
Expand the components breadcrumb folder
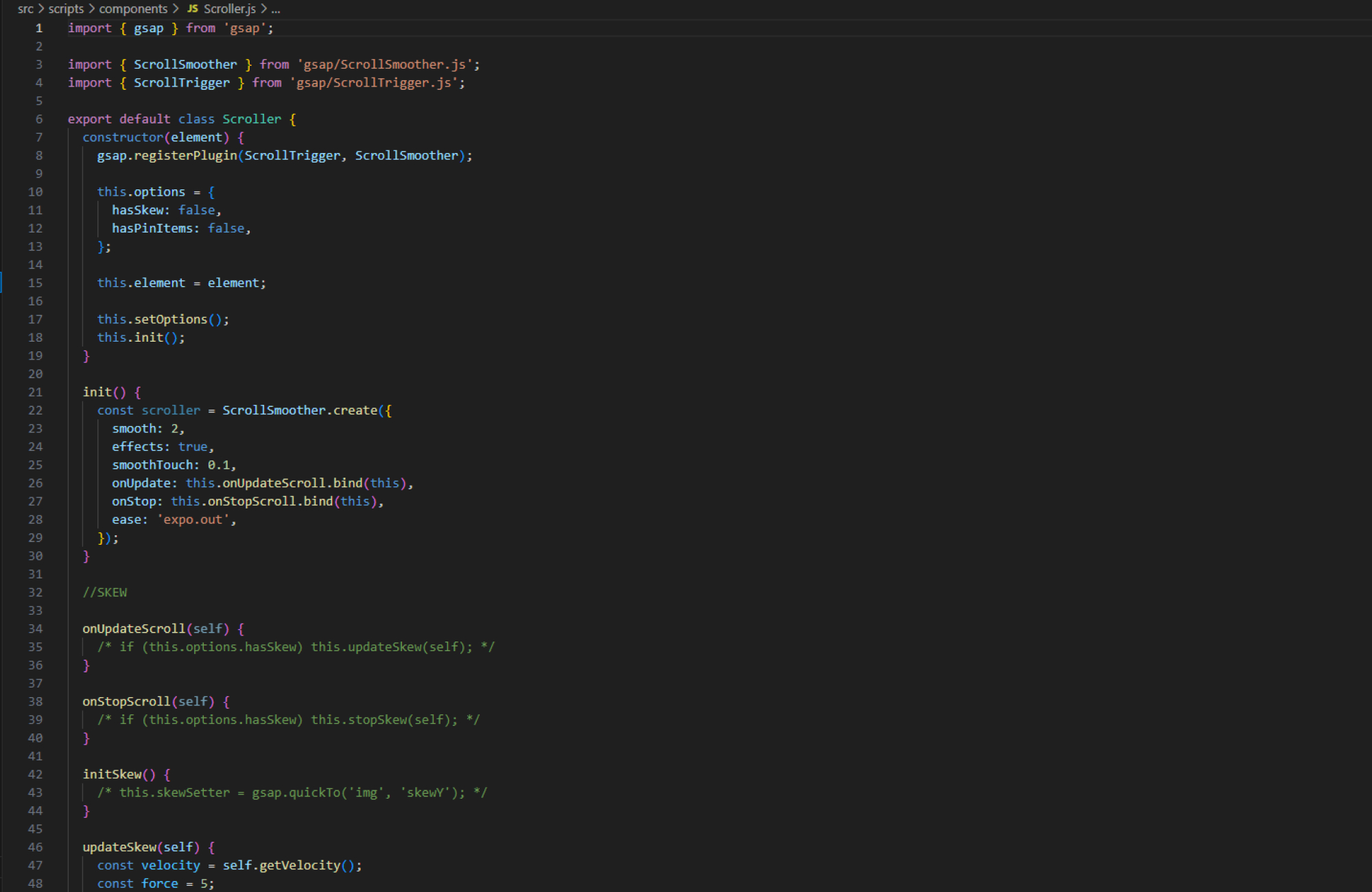click(x=133, y=9)
